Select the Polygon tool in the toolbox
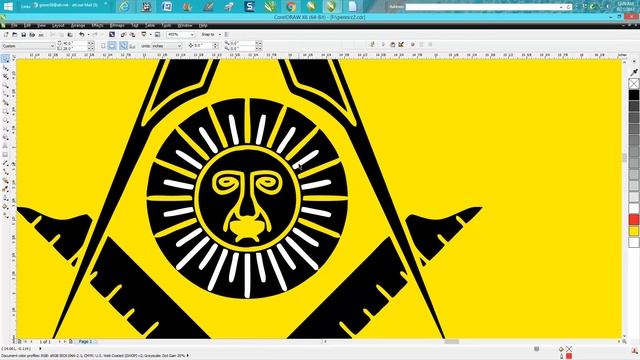The image size is (640, 360). tap(5, 129)
